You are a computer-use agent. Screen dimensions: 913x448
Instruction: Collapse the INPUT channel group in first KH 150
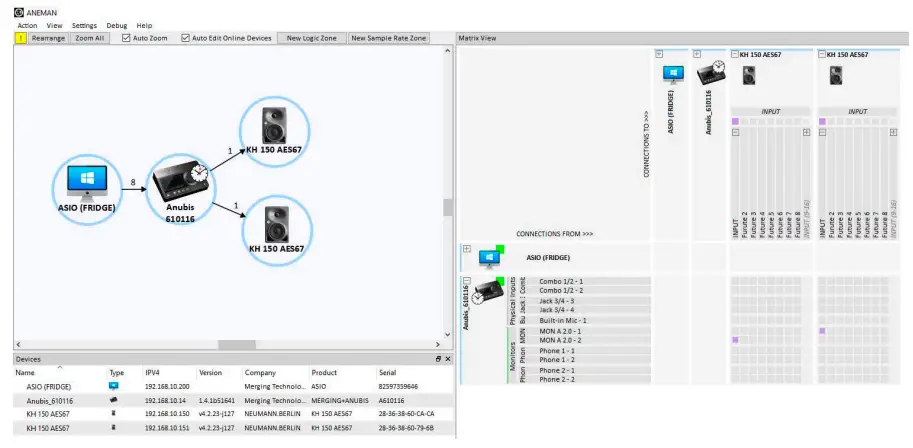(x=735, y=133)
